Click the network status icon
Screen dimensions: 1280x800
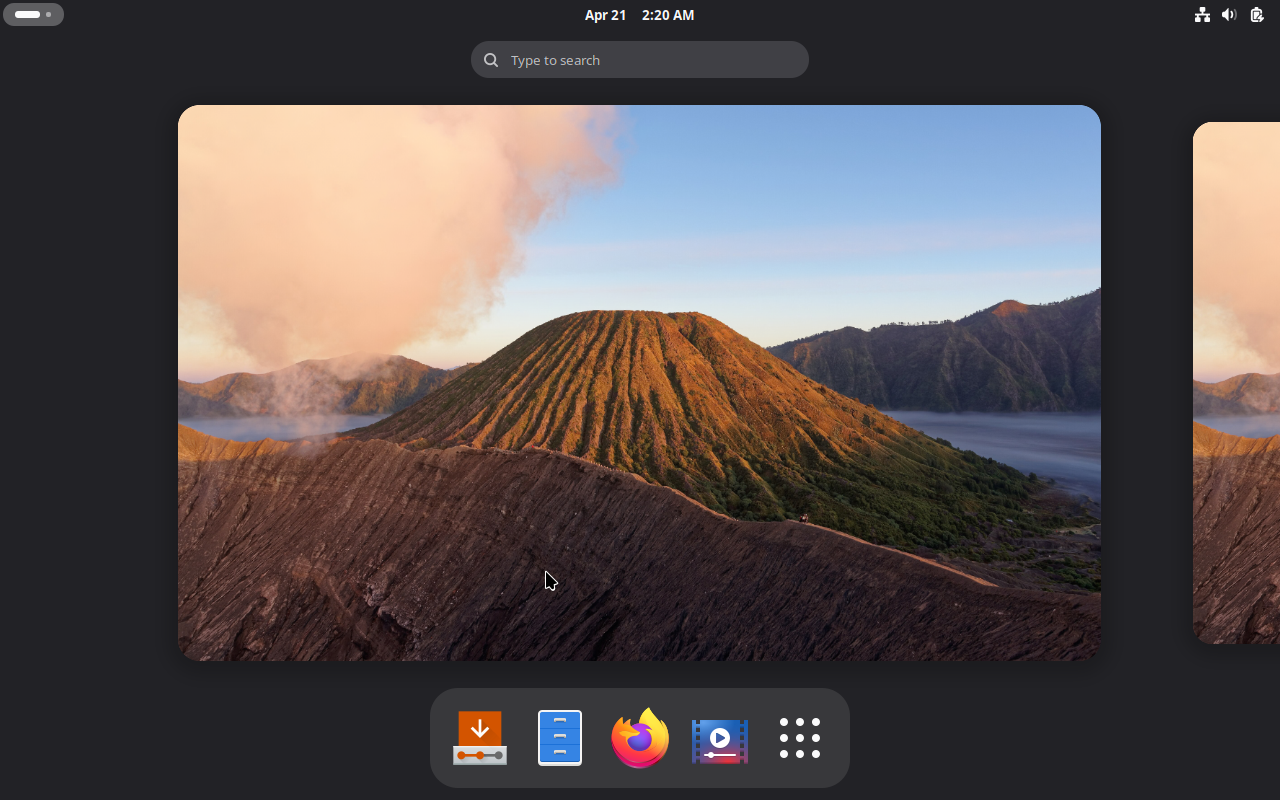click(1202, 15)
